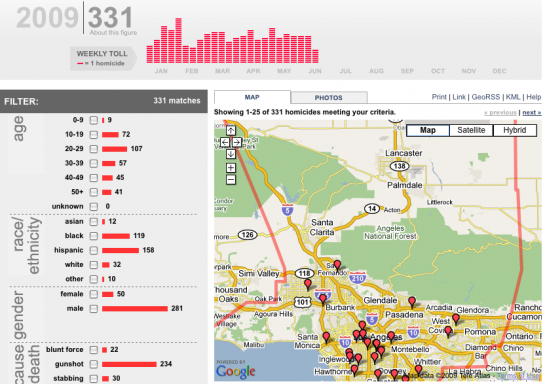This screenshot has width=545, height=384.
Task: Check the age 30-39 filter
Action: click(93, 163)
